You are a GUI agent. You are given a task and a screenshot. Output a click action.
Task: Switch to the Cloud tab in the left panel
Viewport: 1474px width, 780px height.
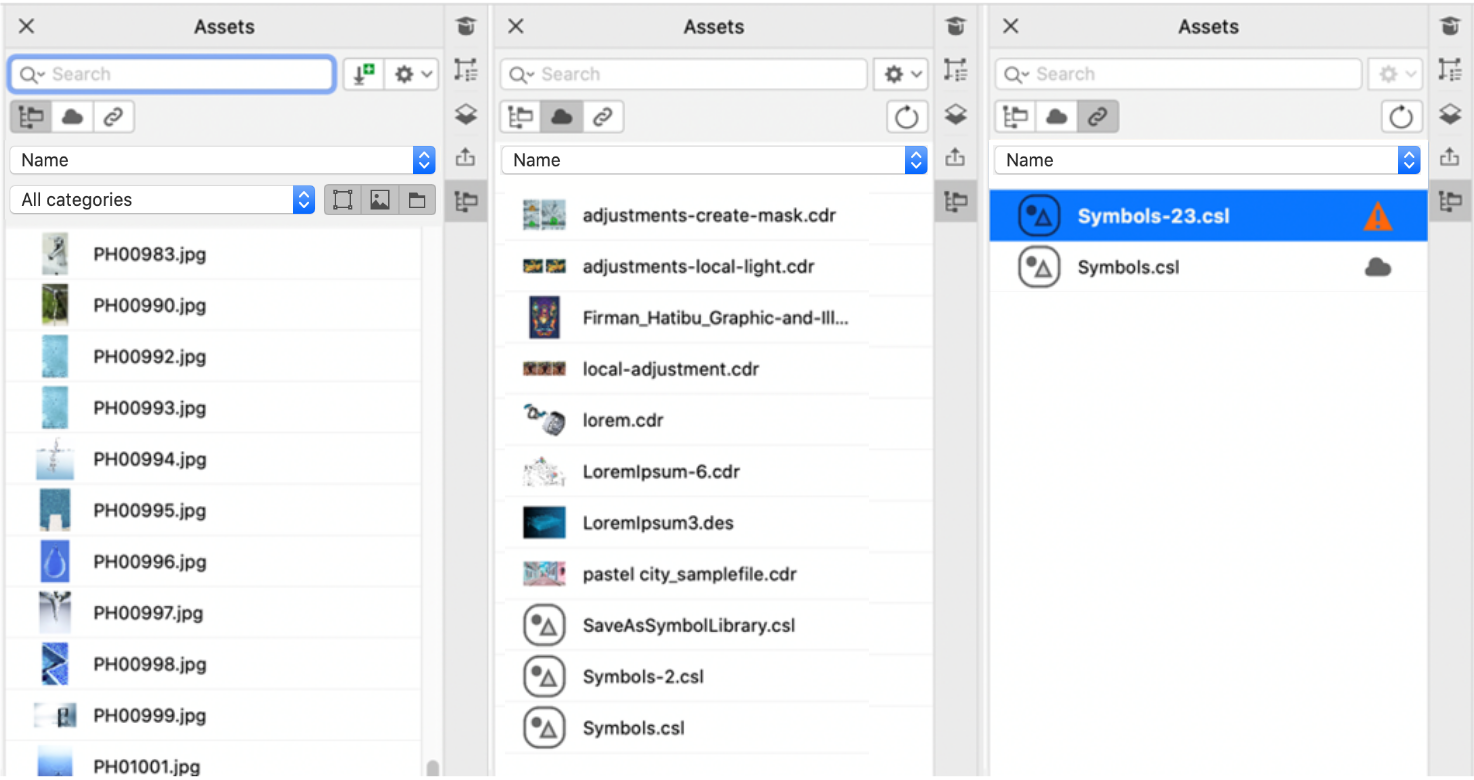coord(72,117)
